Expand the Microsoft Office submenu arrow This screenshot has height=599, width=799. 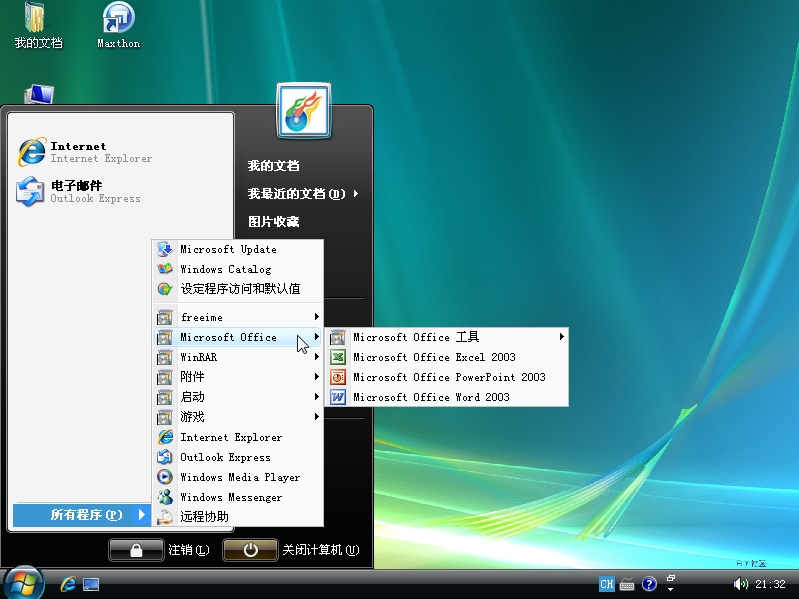[316, 337]
